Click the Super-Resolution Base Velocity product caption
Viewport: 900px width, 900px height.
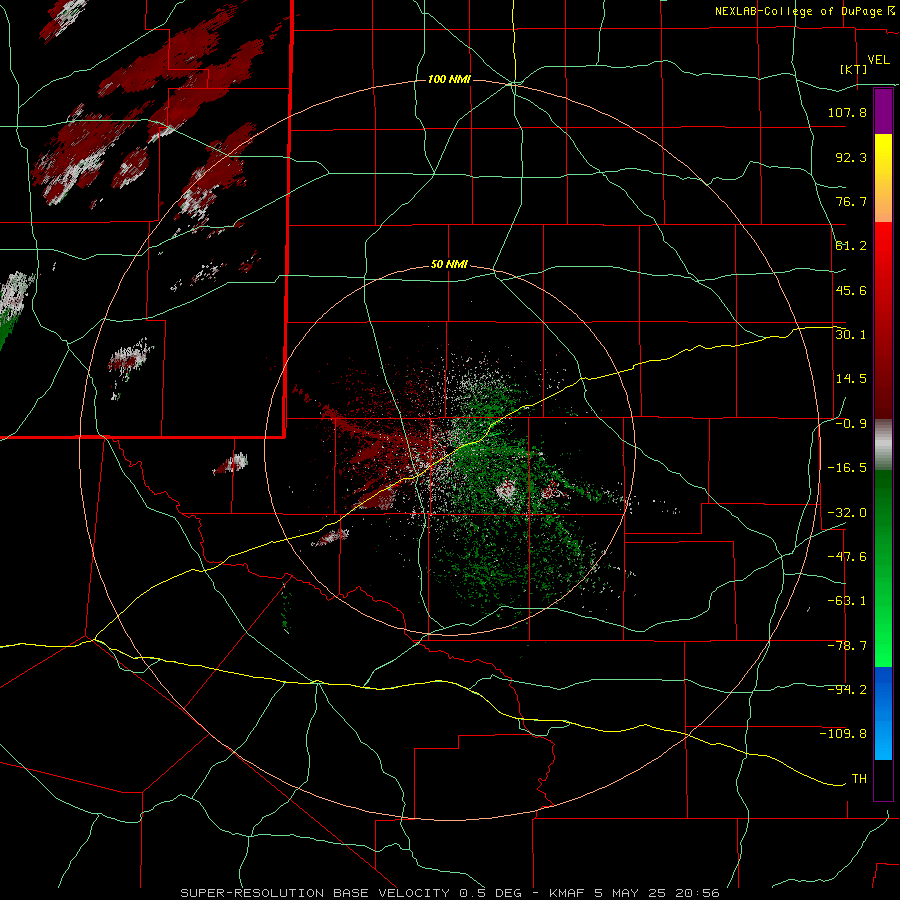[x=450, y=893]
